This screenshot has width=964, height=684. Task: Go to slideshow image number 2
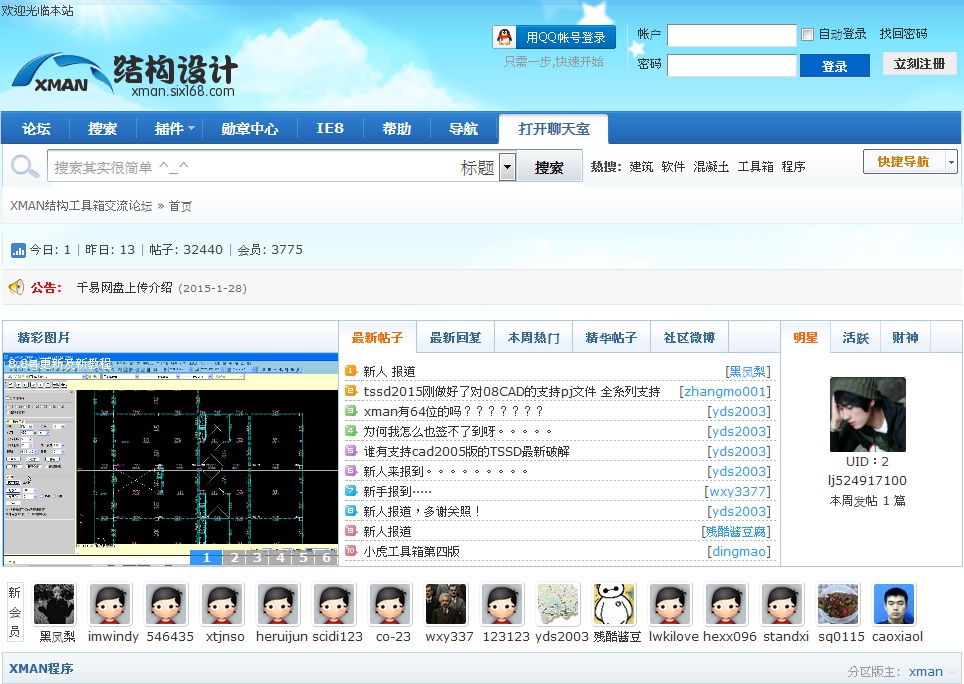[234, 557]
